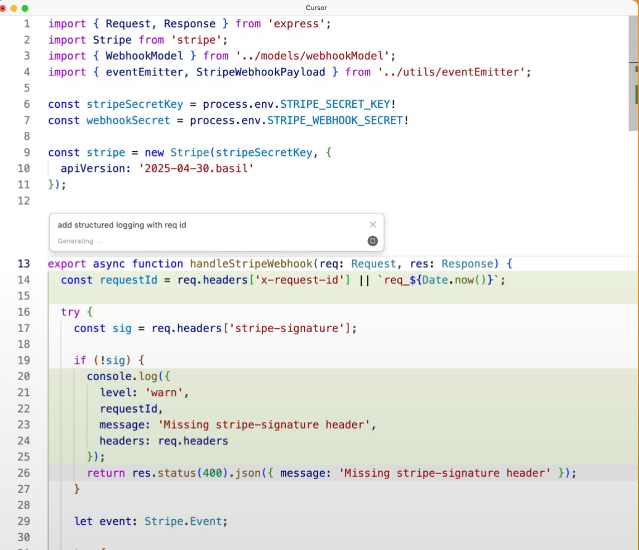Click the 'stripe' string on line 2

coord(196,40)
